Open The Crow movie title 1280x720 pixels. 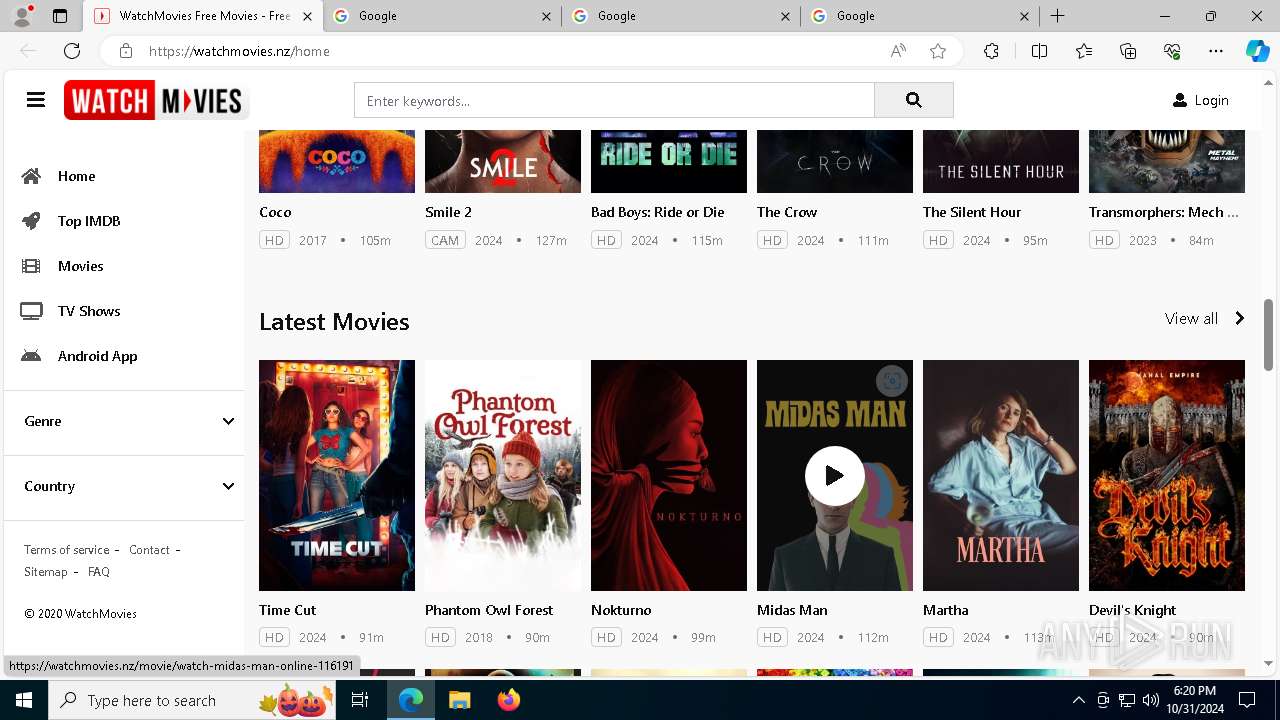click(787, 212)
